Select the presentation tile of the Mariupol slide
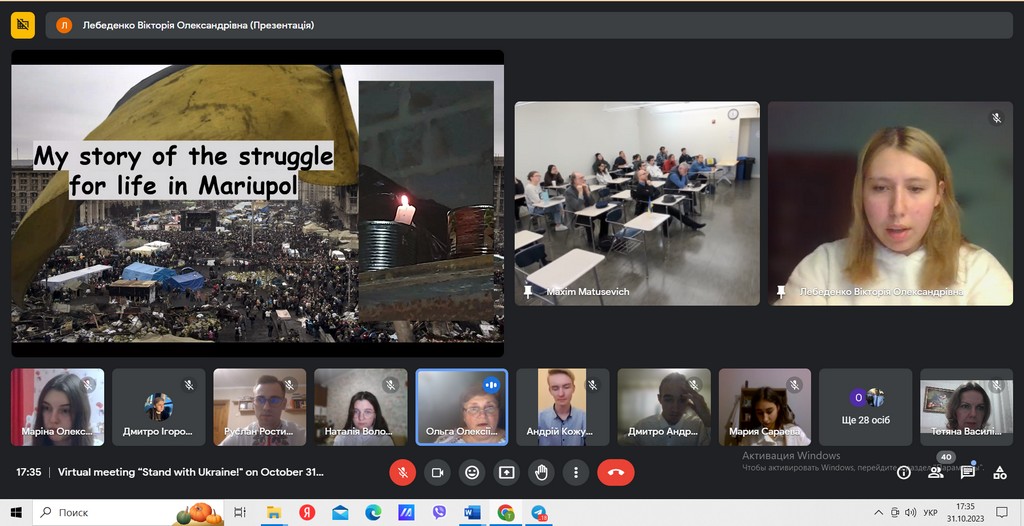 257,204
